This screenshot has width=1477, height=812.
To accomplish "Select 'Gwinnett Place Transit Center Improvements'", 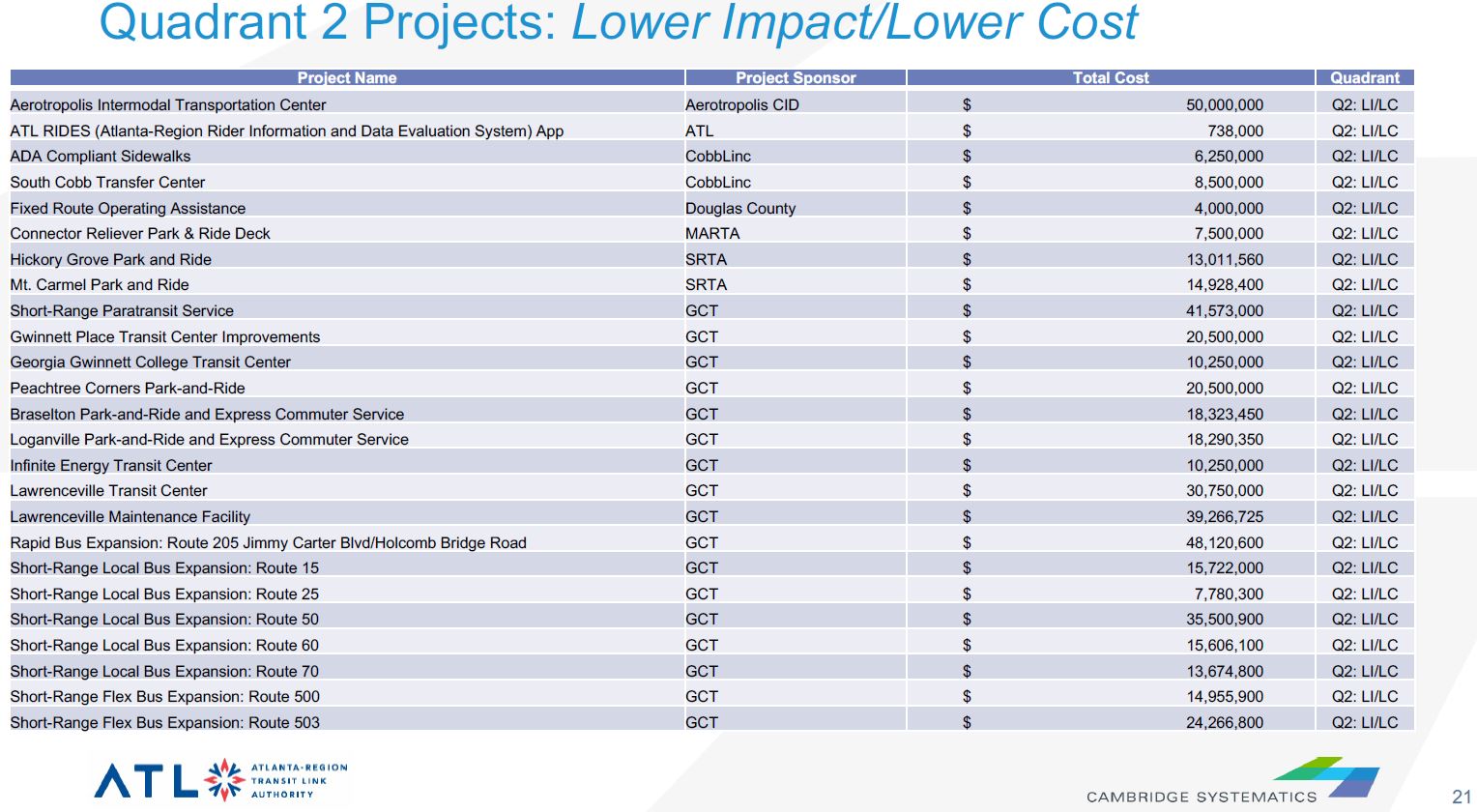I will pos(165,336).
